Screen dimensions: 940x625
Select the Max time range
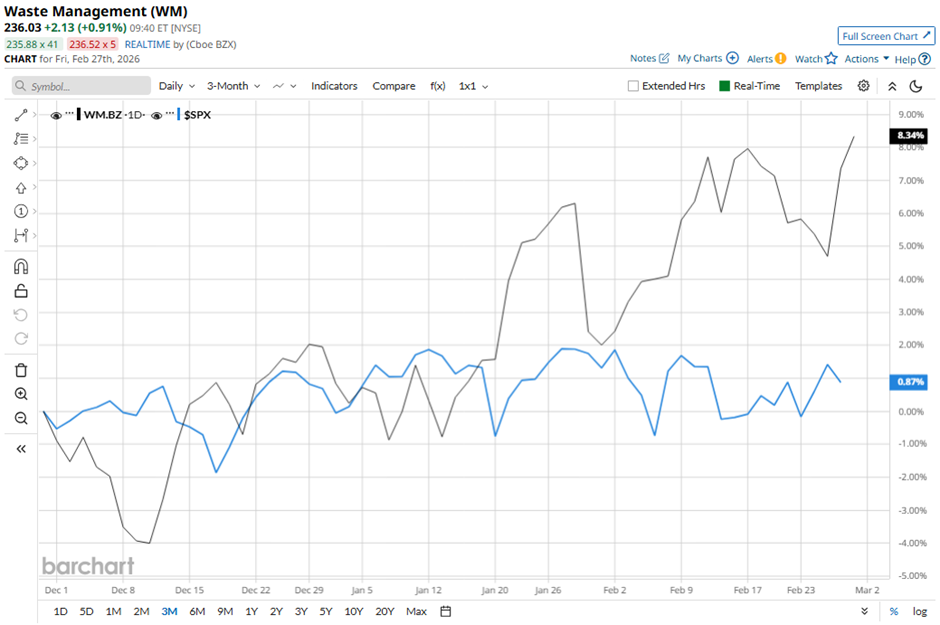click(x=416, y=611)
